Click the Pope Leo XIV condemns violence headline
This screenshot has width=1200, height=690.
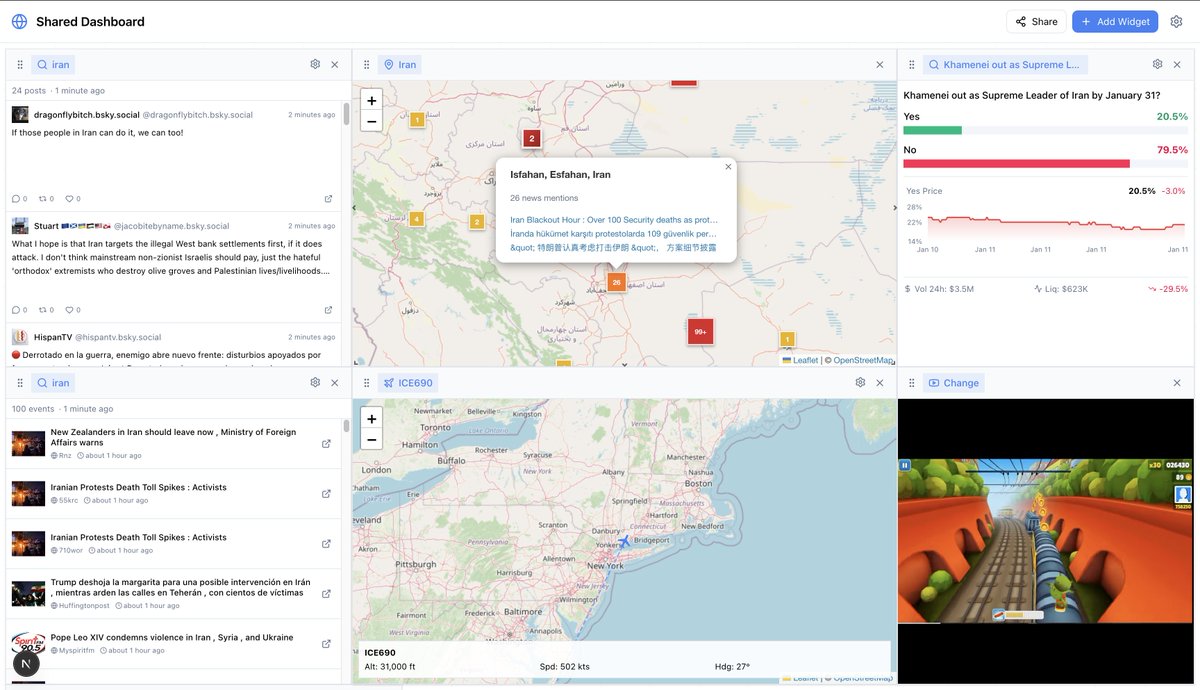pos(172,637)
